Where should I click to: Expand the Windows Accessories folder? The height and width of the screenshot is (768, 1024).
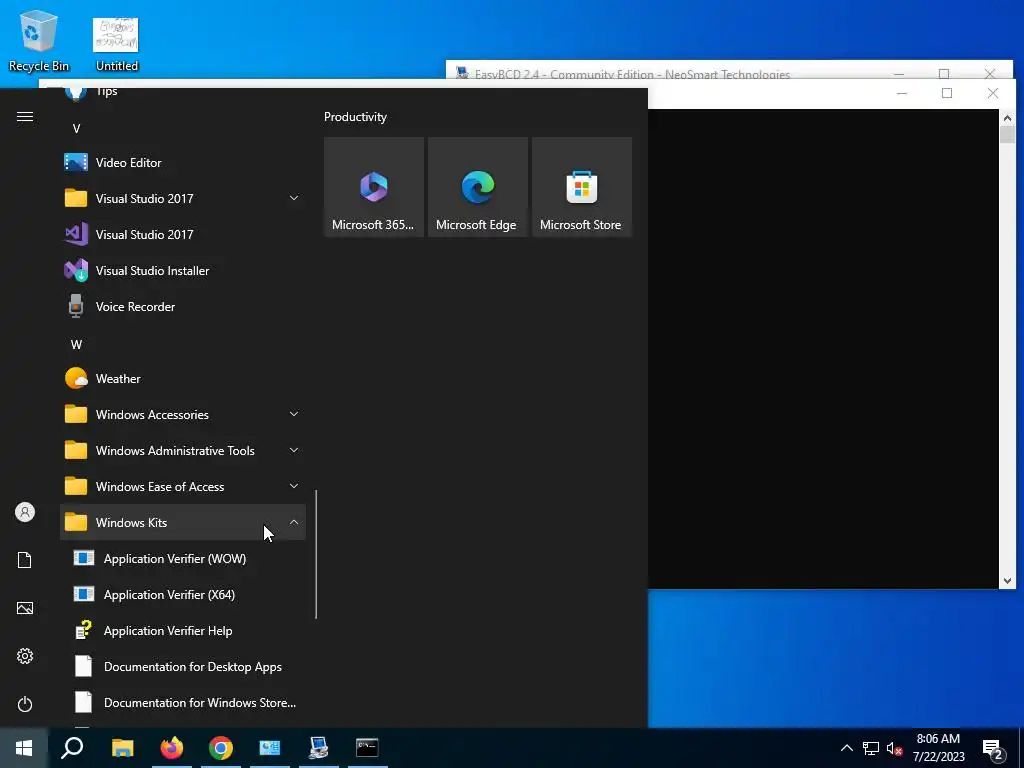tap(183, 415)
